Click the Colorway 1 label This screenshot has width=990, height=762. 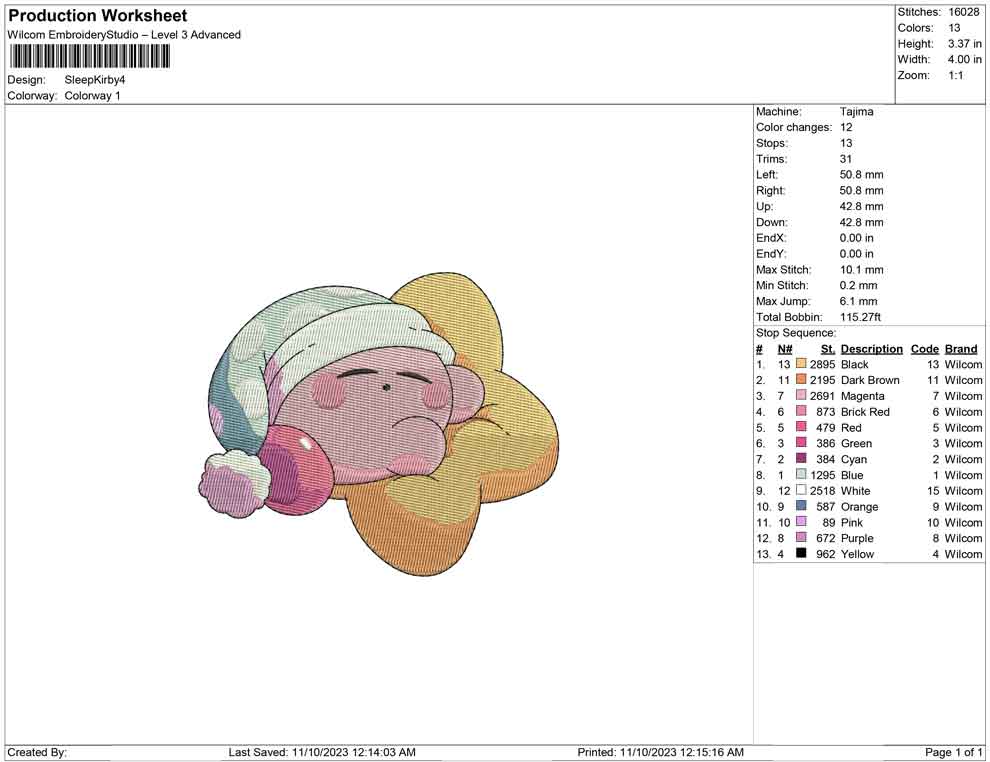[x=97, y=95]
